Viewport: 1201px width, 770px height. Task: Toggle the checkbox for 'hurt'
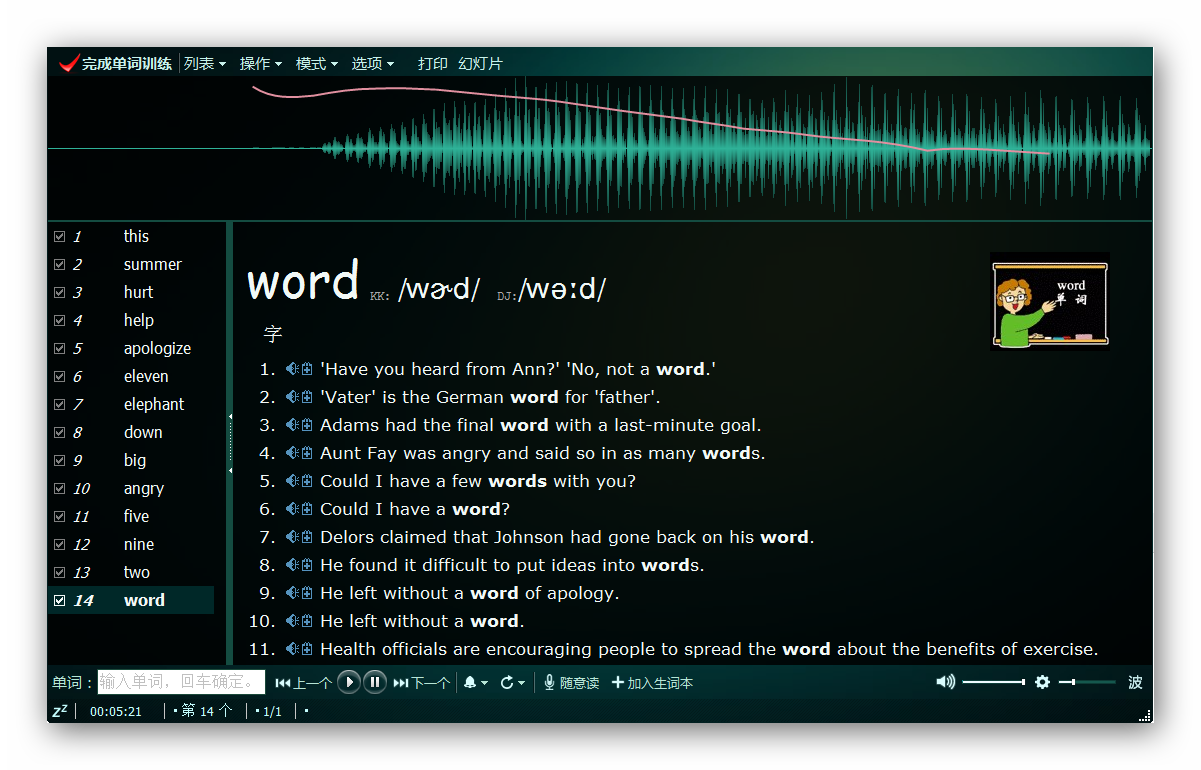tap(60, 293)
